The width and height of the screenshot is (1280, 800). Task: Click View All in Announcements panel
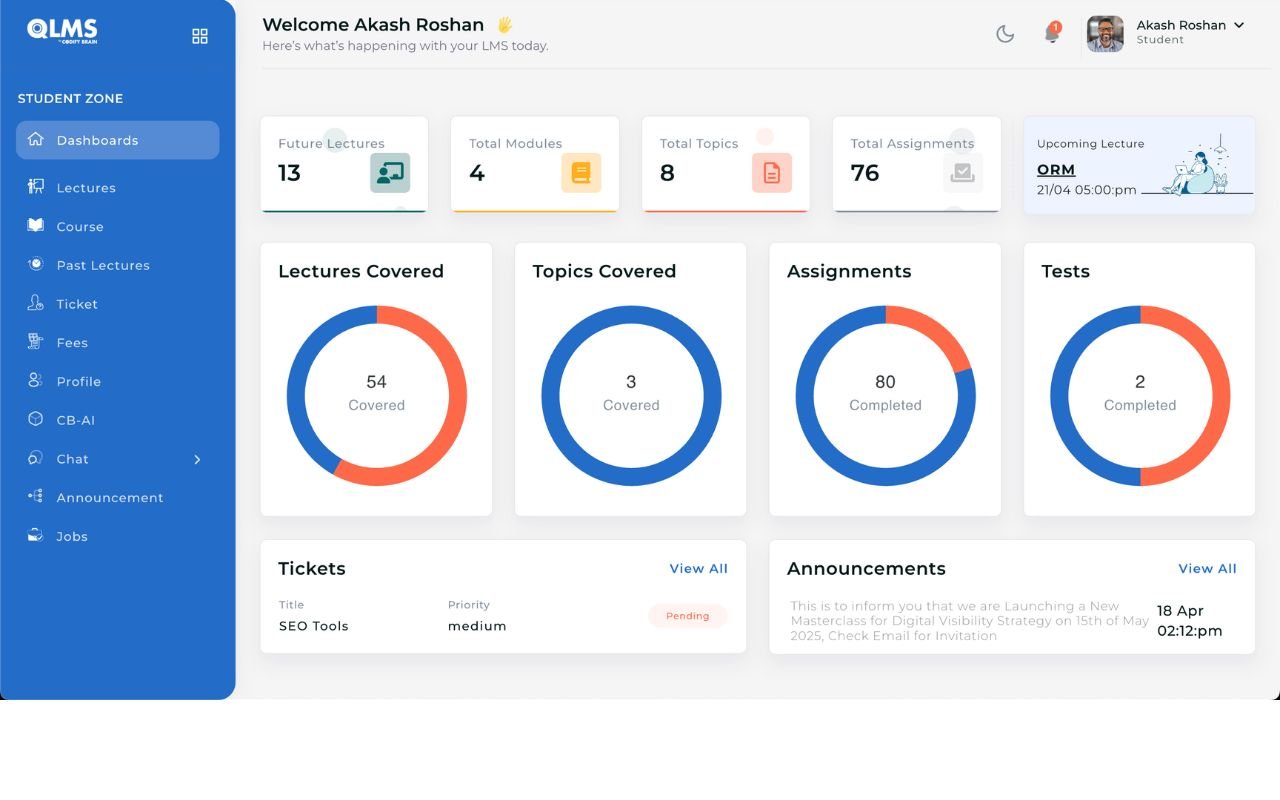(x=1207, y=568)
